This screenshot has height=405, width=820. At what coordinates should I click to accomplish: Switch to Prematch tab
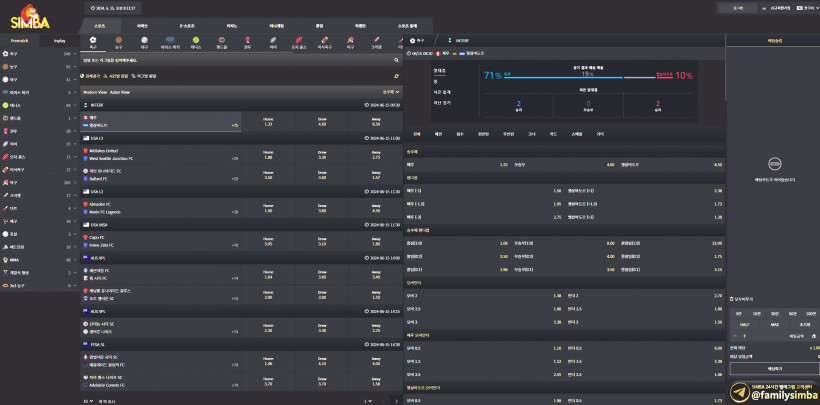pyautogui.click(x=19, y=41)
